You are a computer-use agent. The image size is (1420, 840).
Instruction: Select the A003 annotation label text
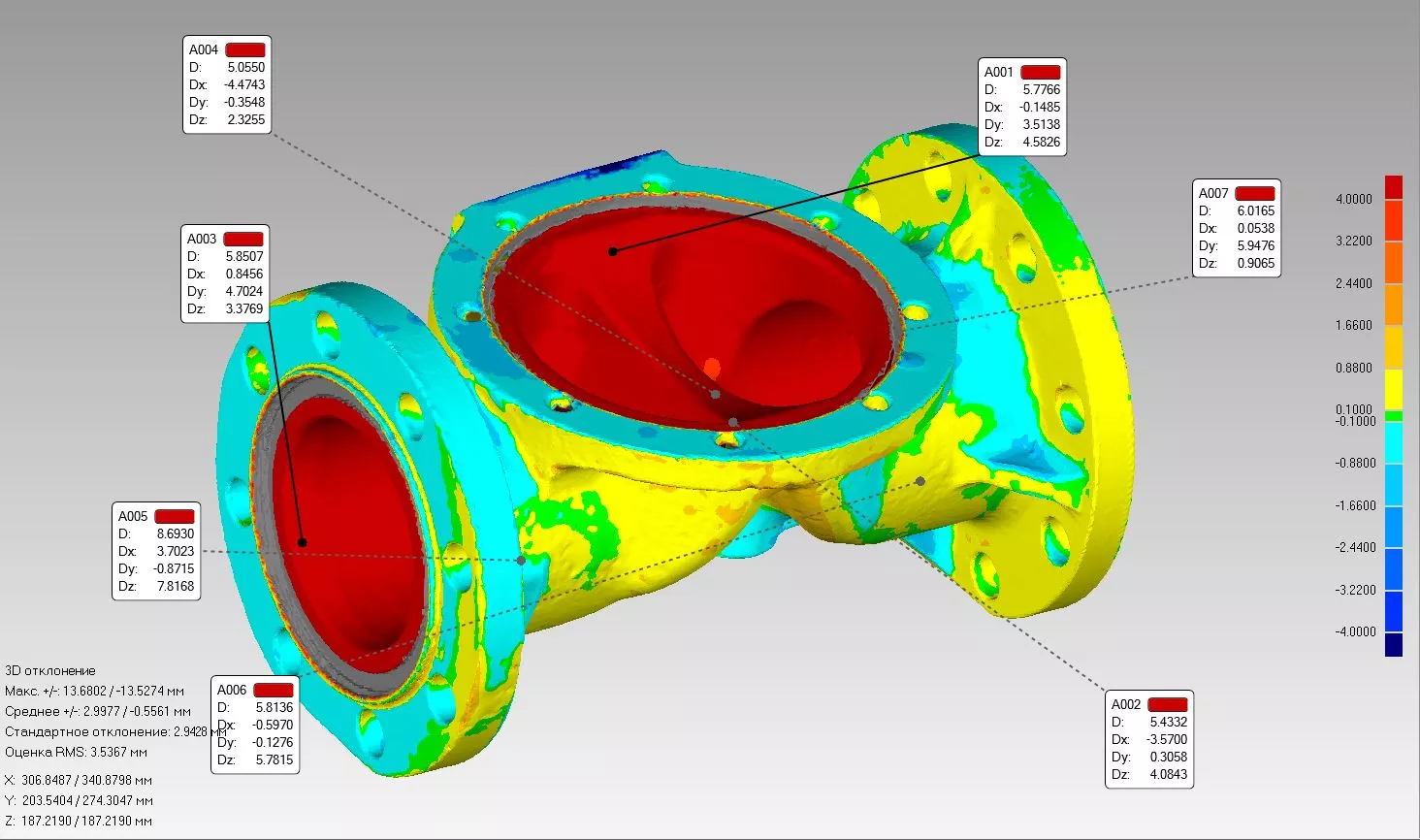pos(202,239)
